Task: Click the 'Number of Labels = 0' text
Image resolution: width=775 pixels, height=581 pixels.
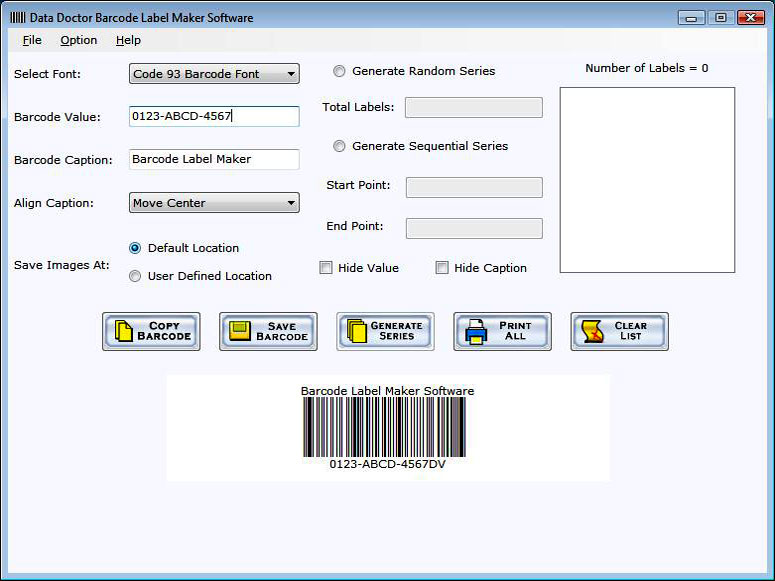Action: click(646, 68)
